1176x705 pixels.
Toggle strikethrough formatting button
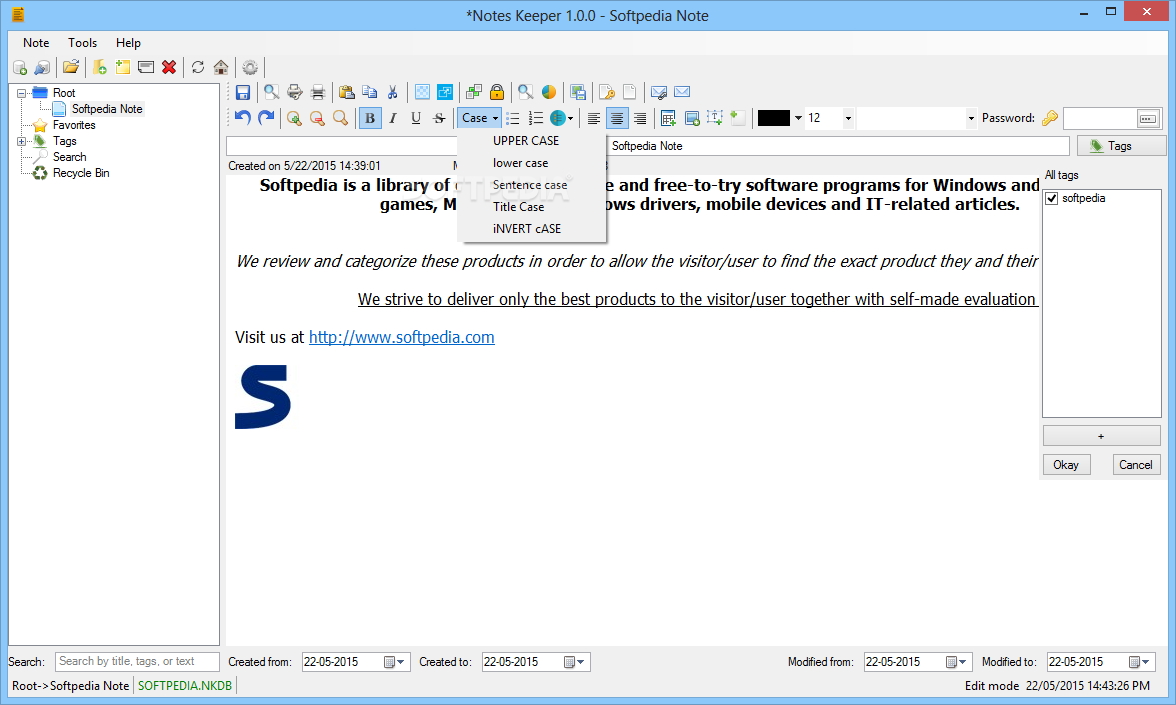[440, 118]
